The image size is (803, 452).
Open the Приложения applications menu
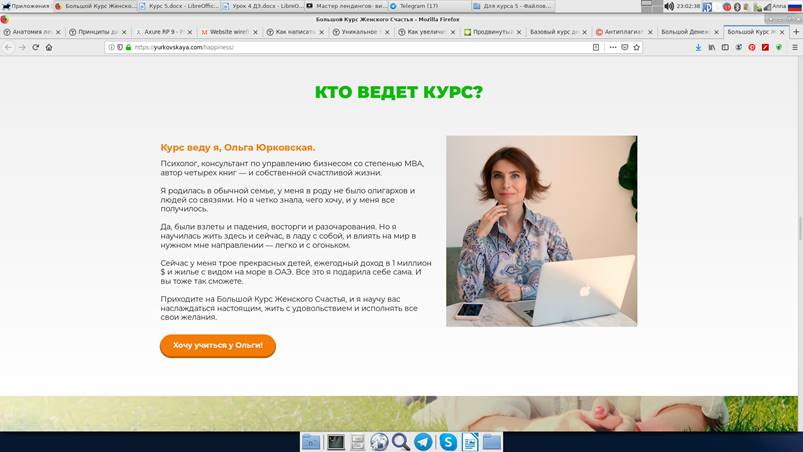pos(25,6)
